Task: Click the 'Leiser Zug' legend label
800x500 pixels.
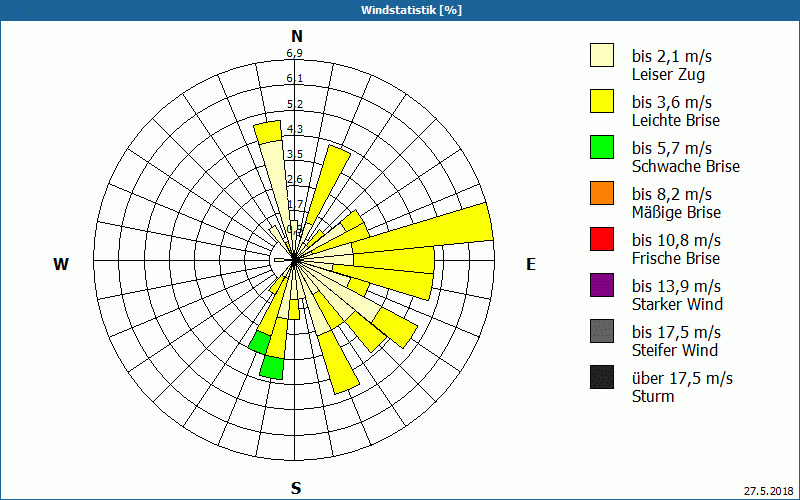Action: [x=668, y=74]
